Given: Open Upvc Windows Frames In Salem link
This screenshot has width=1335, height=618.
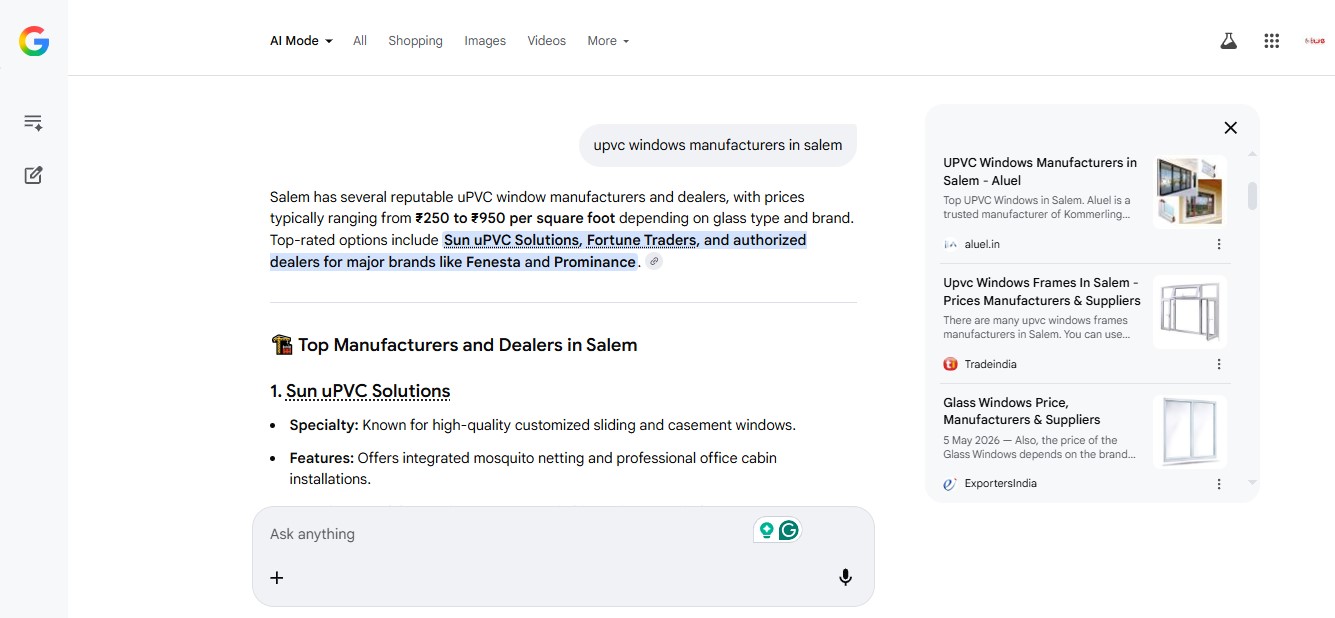Looking at the screenshot, I should tap(1042, 291).
